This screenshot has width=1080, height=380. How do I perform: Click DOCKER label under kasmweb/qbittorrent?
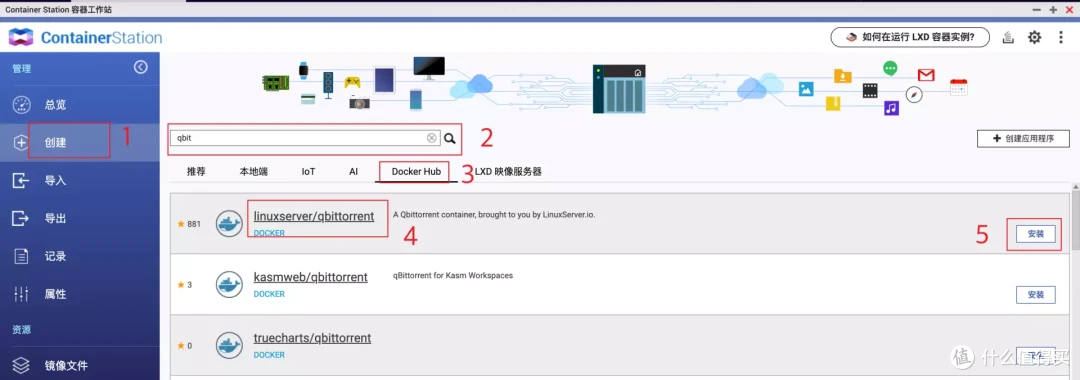269,294
